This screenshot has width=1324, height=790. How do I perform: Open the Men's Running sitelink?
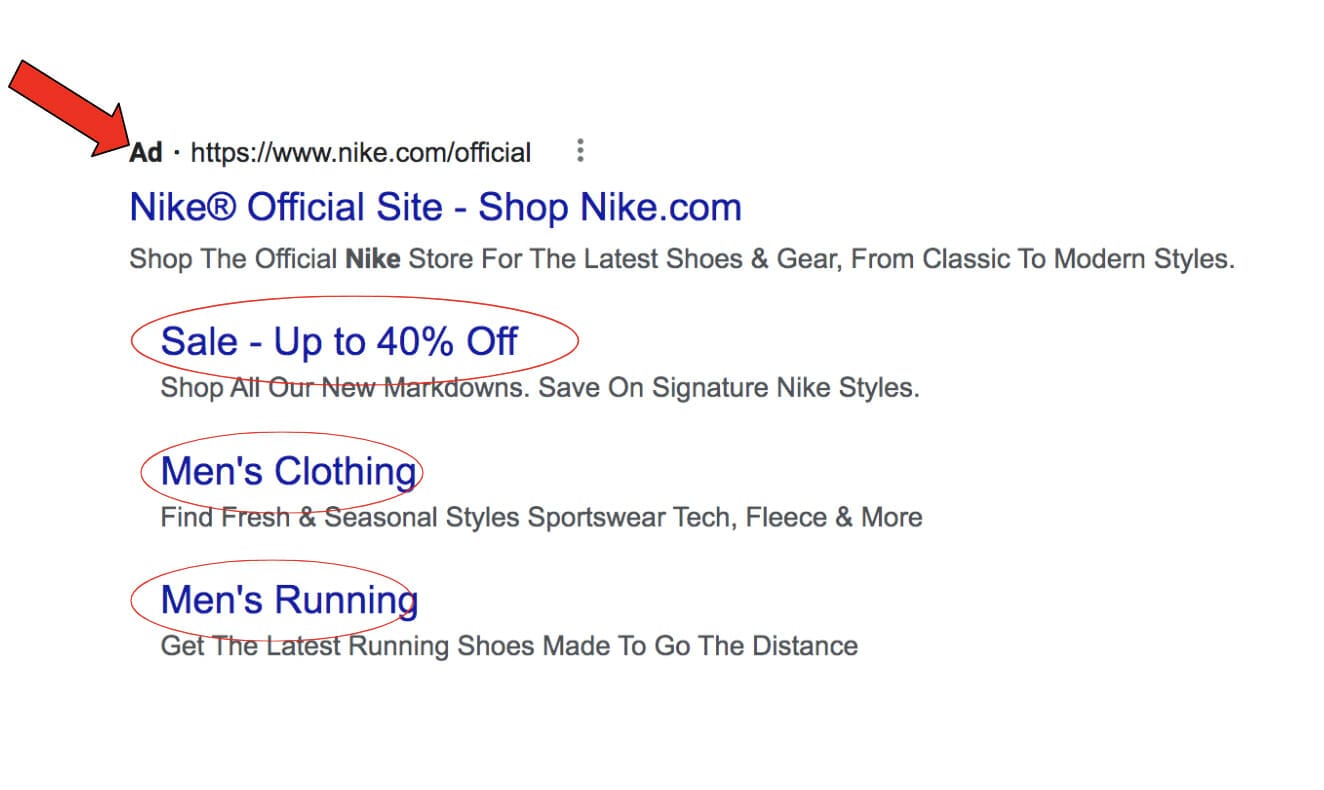pyautogui.click(x=288, y=599)
